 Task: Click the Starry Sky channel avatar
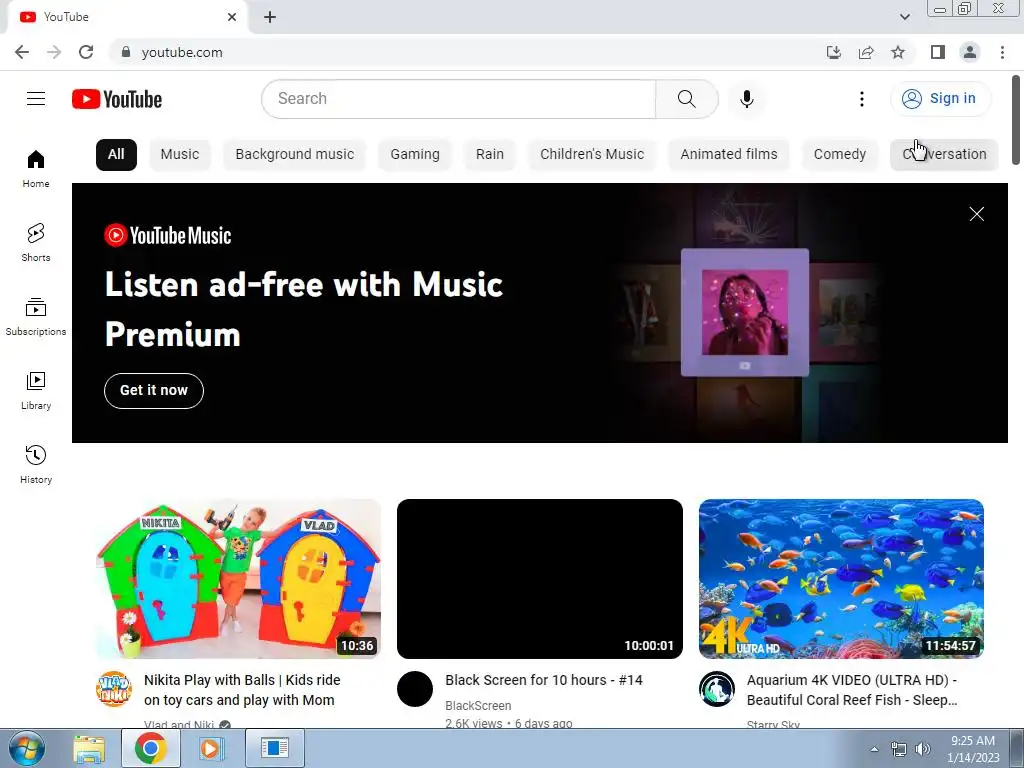717,689
